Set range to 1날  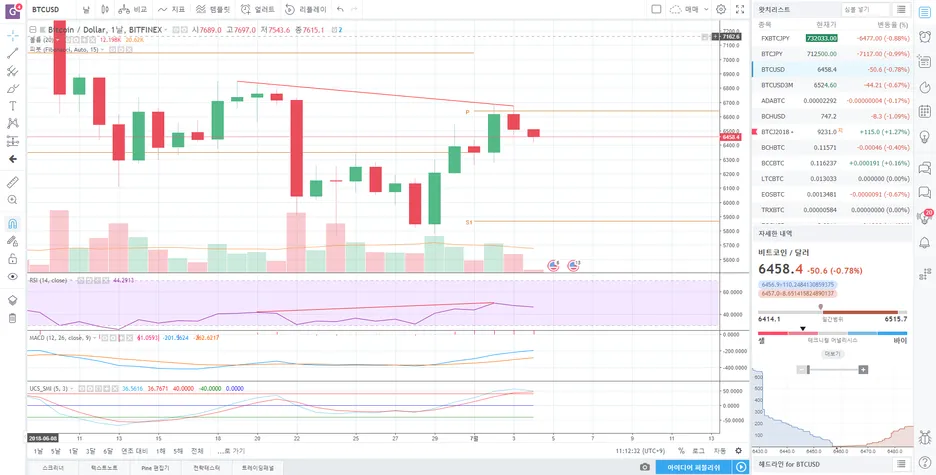(x=38, y=451)
